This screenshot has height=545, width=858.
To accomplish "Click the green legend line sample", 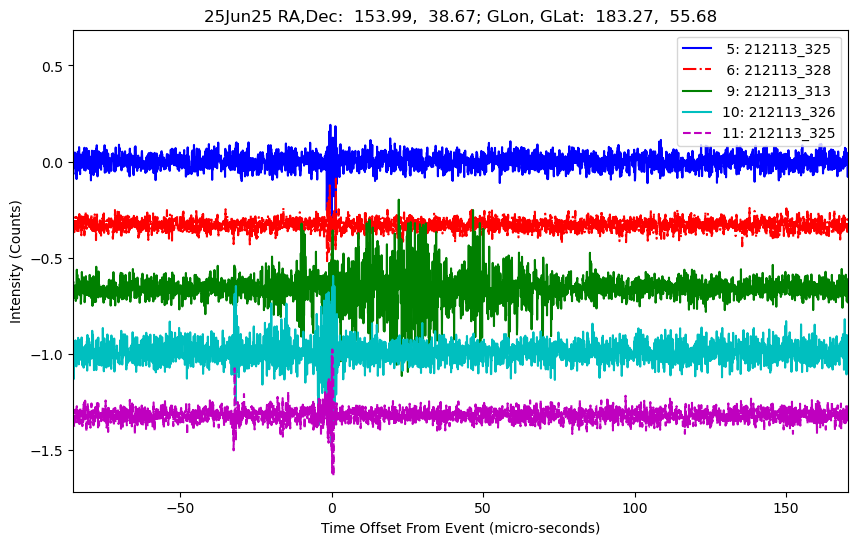I will [700, 90].
